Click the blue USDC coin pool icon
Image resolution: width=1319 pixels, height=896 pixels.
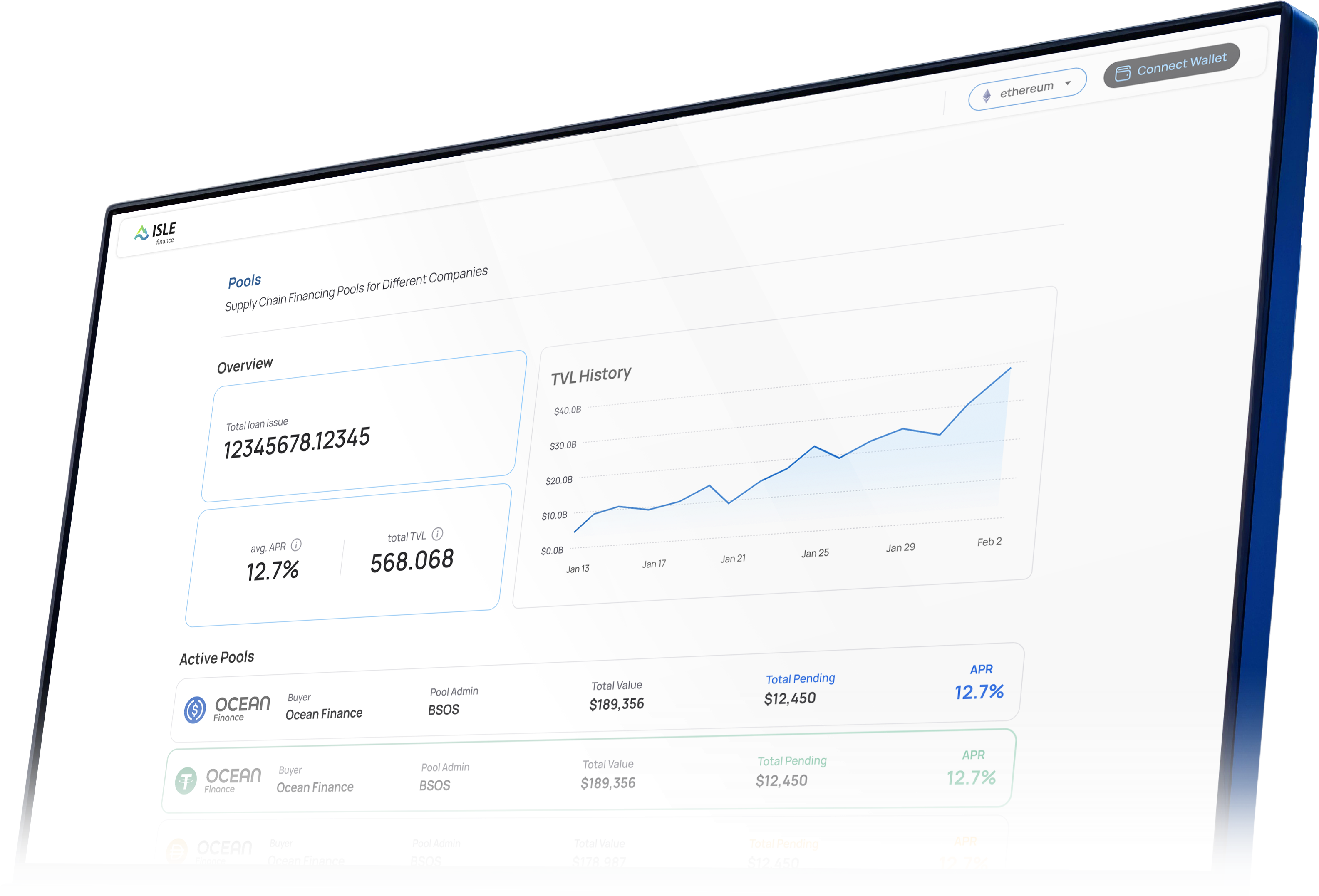(x=195, y=710)
